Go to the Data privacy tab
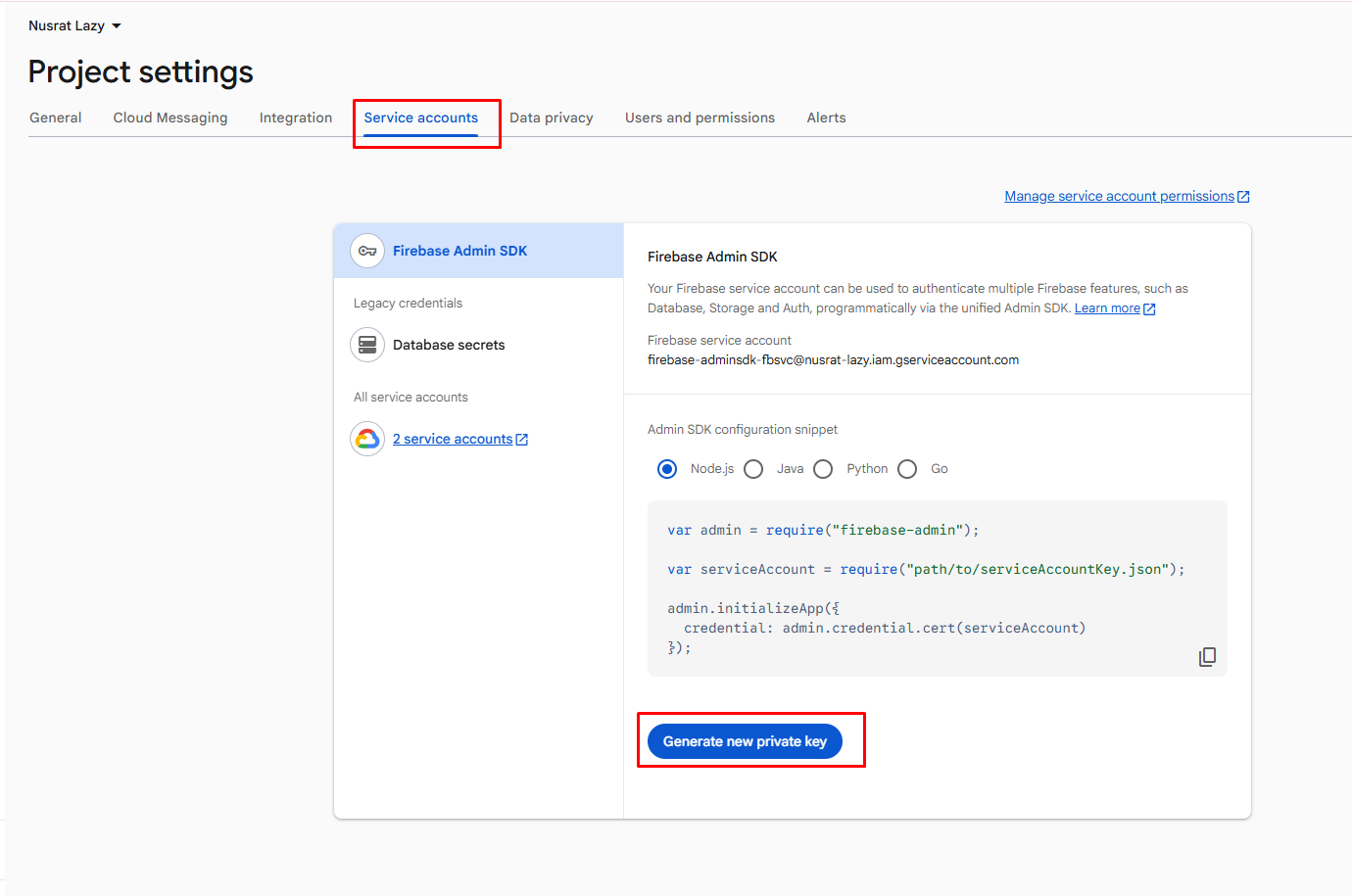Viewport: 1352px width, 896px height. 552,118
